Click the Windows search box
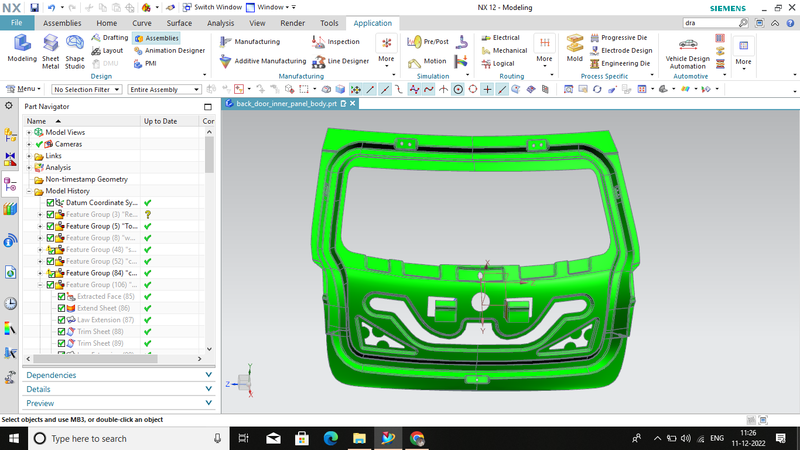 point(128,438)
